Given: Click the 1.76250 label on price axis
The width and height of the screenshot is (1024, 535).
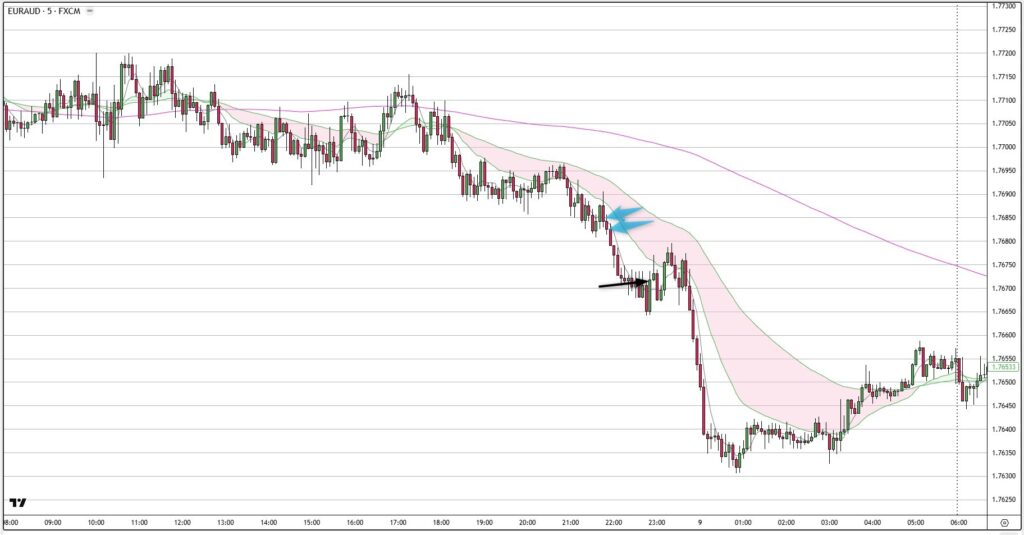Looking at the screenshot, I should (1003, 499).
